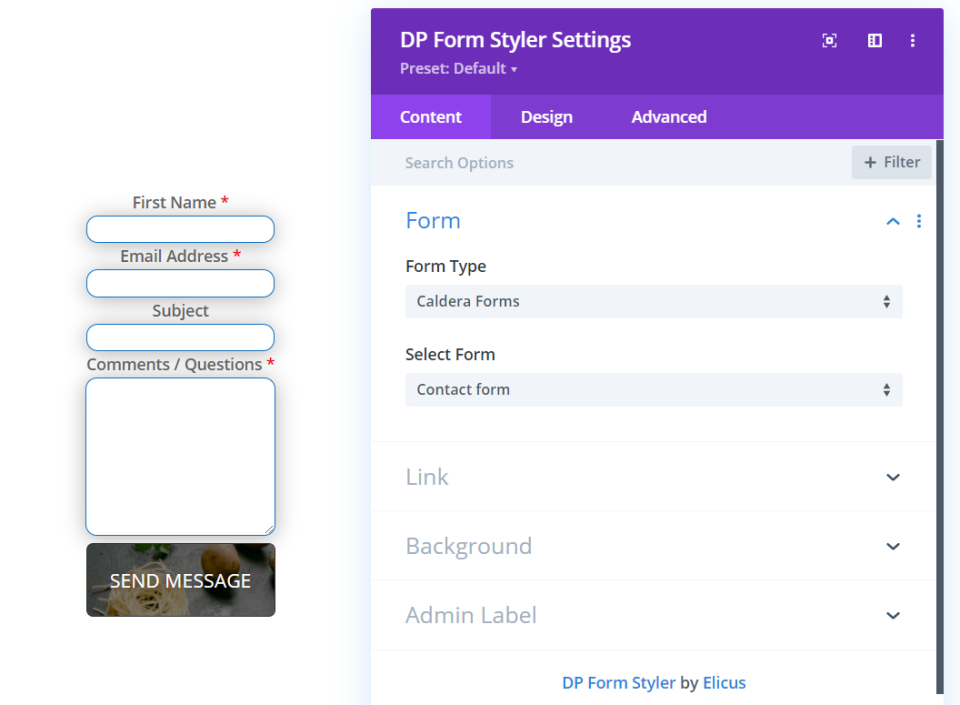Switch to the Advanced tab
This screenshot has height=705, width=960.
669,117
